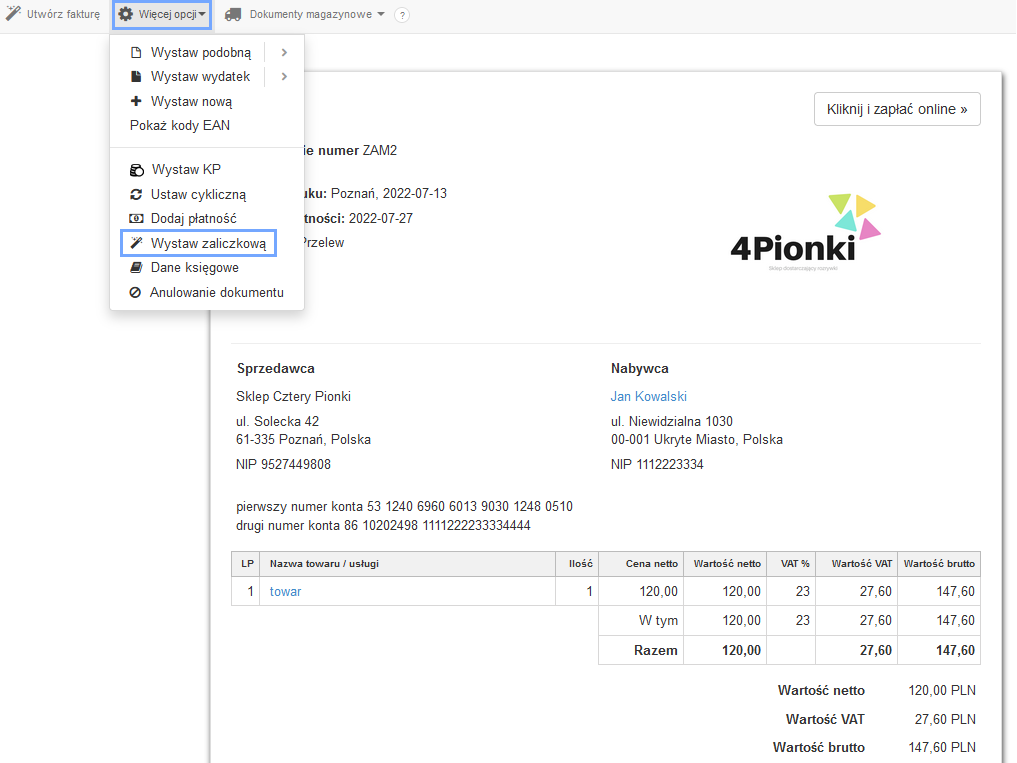Click the Wartość brutto column header
This screenshot has width=1017, height=763.
click(x=939, y=564)
